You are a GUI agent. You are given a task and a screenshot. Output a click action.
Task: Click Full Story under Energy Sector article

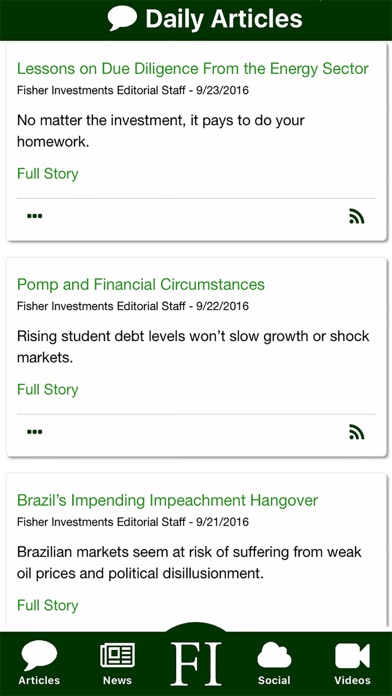(x=48, y=174)
